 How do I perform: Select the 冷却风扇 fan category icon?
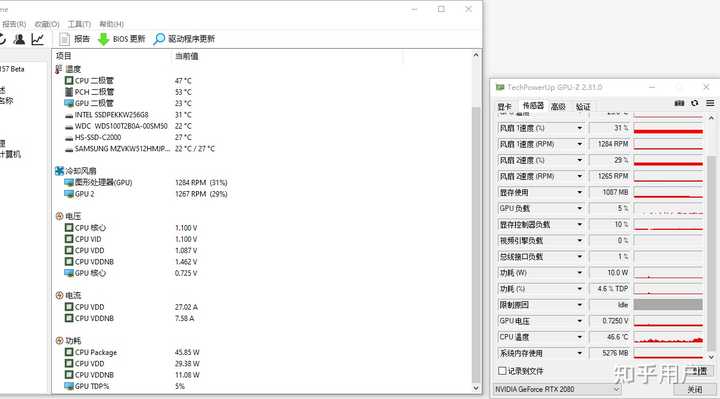point(59,171)
